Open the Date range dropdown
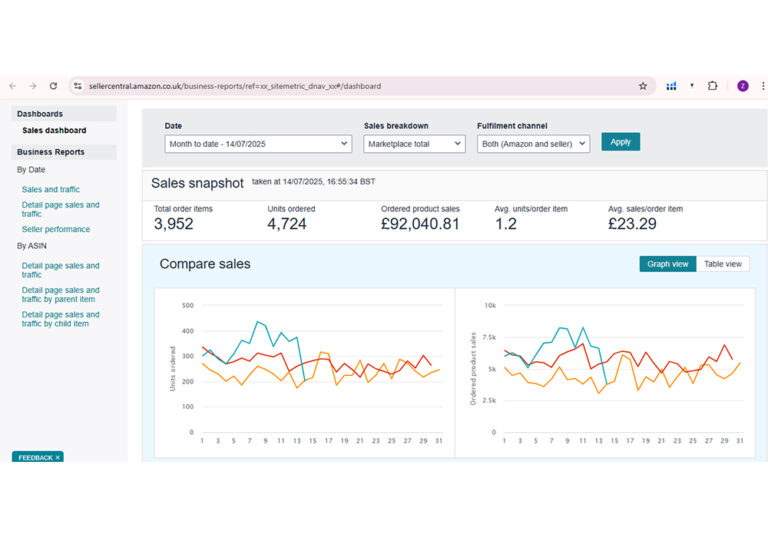 coord(258,144)
